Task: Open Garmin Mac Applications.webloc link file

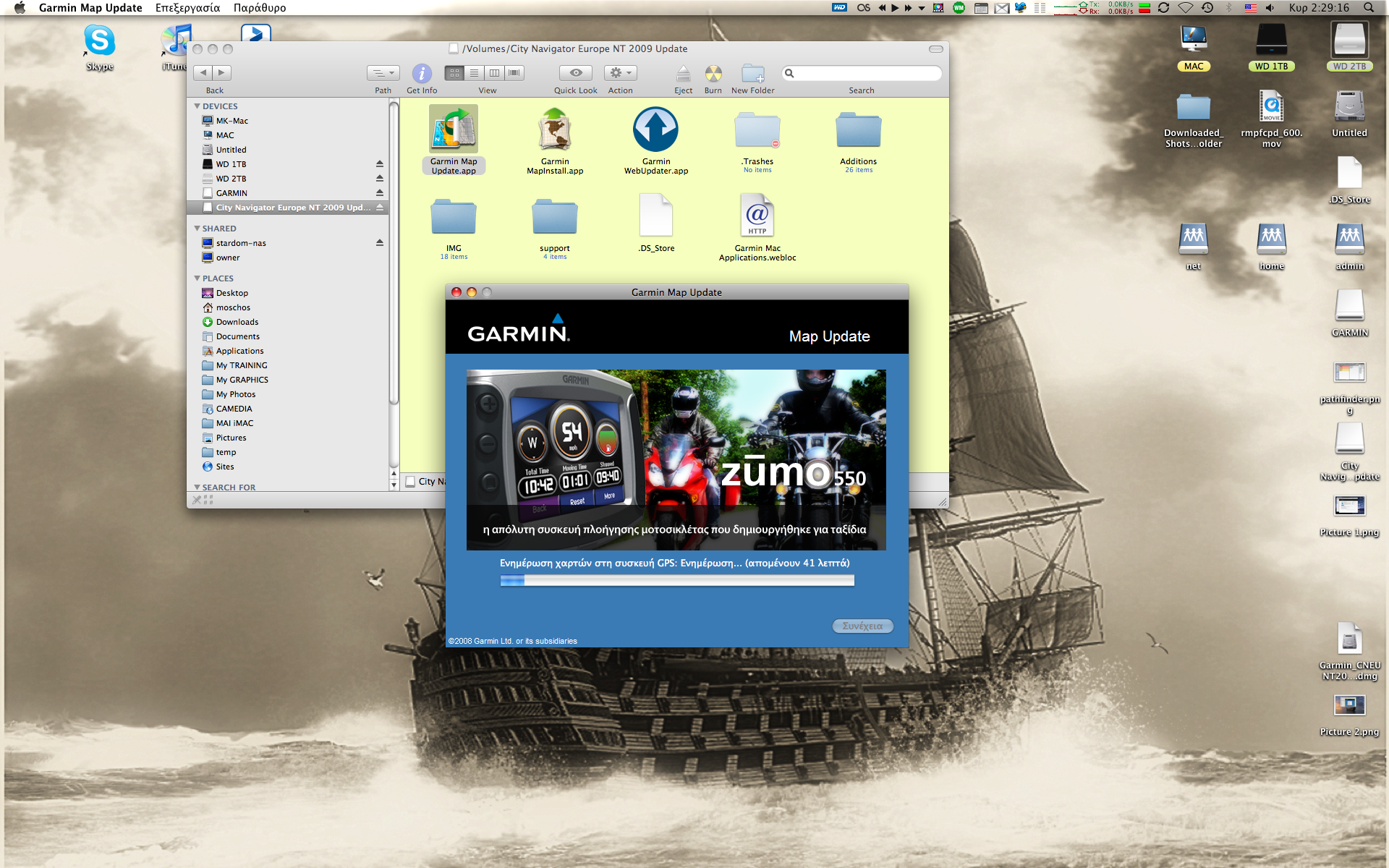Action: (x=757, y=226)
